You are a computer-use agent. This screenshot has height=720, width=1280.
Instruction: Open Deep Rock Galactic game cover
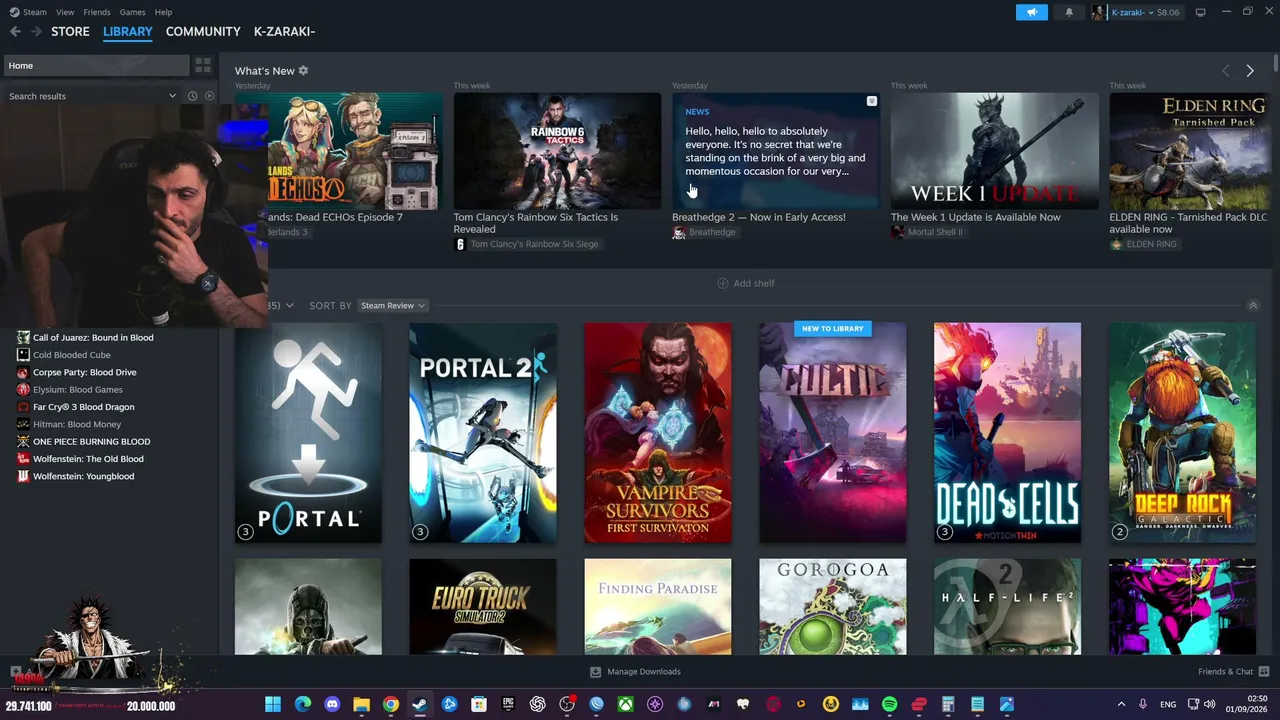click(x=1182, y=432)
